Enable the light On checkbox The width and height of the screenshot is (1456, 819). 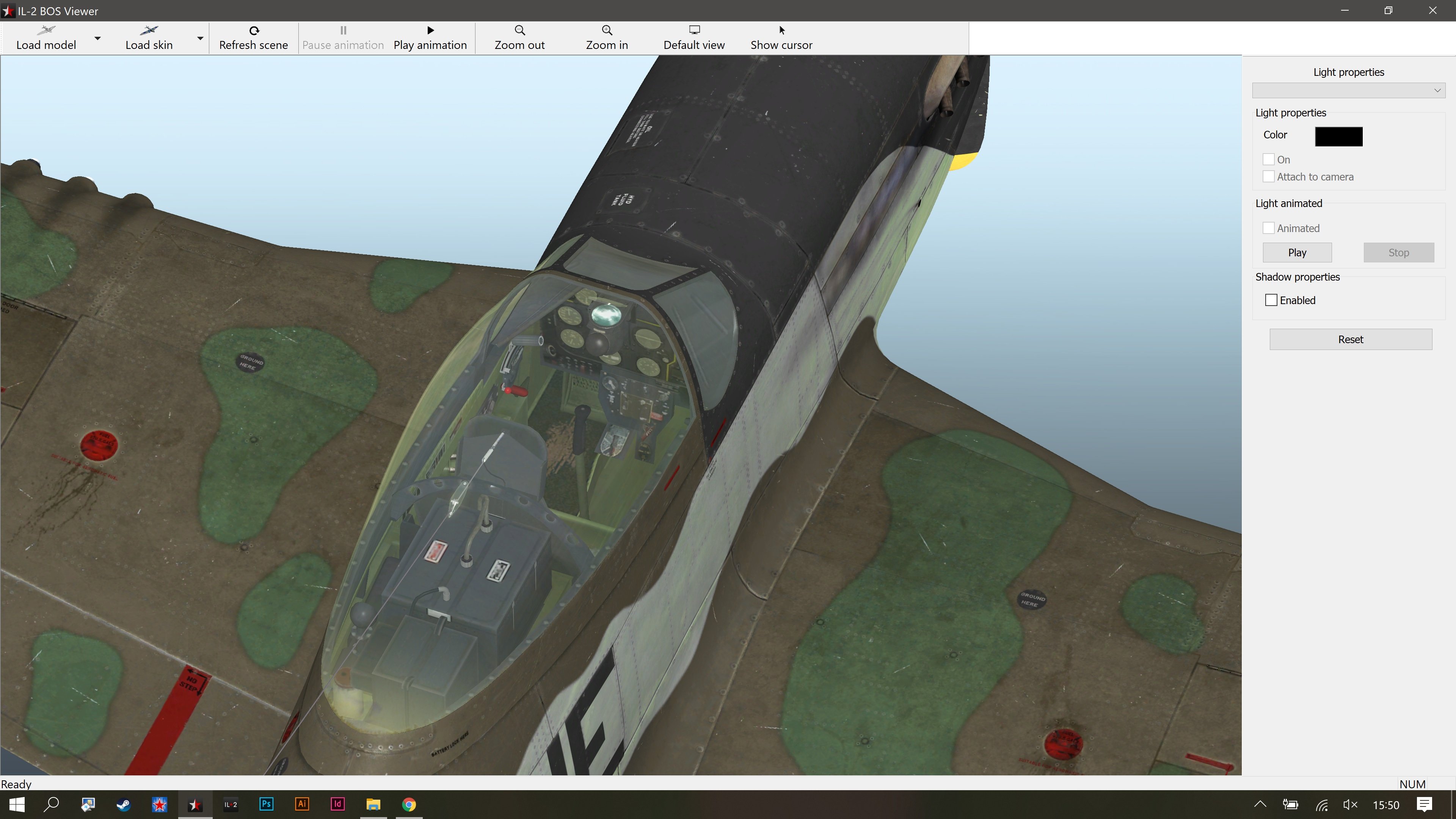pyautogui.click(x=1268, y=159)
